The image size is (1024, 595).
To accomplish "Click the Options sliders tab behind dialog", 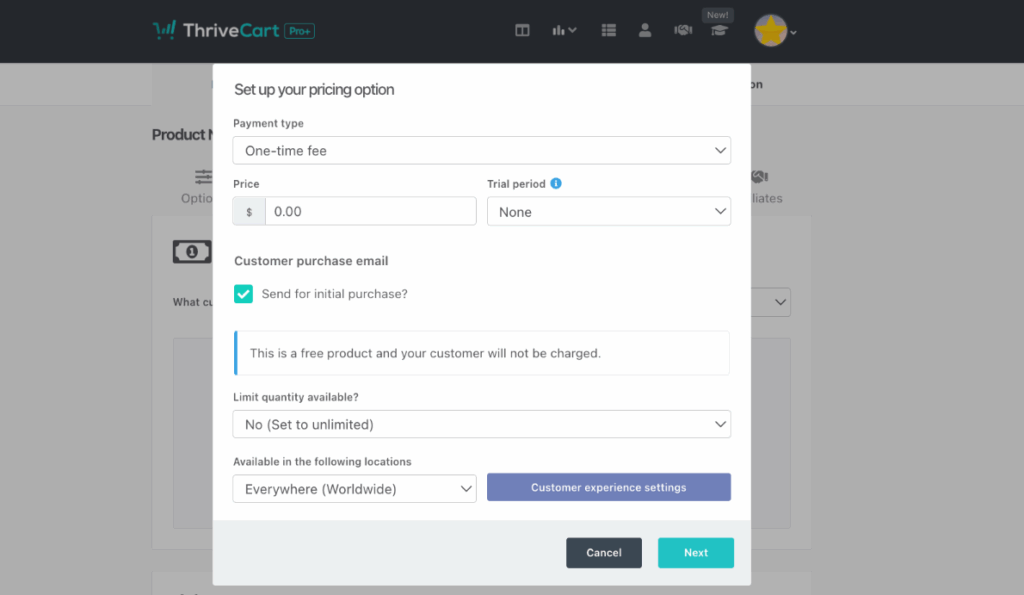I will (200, 186).
